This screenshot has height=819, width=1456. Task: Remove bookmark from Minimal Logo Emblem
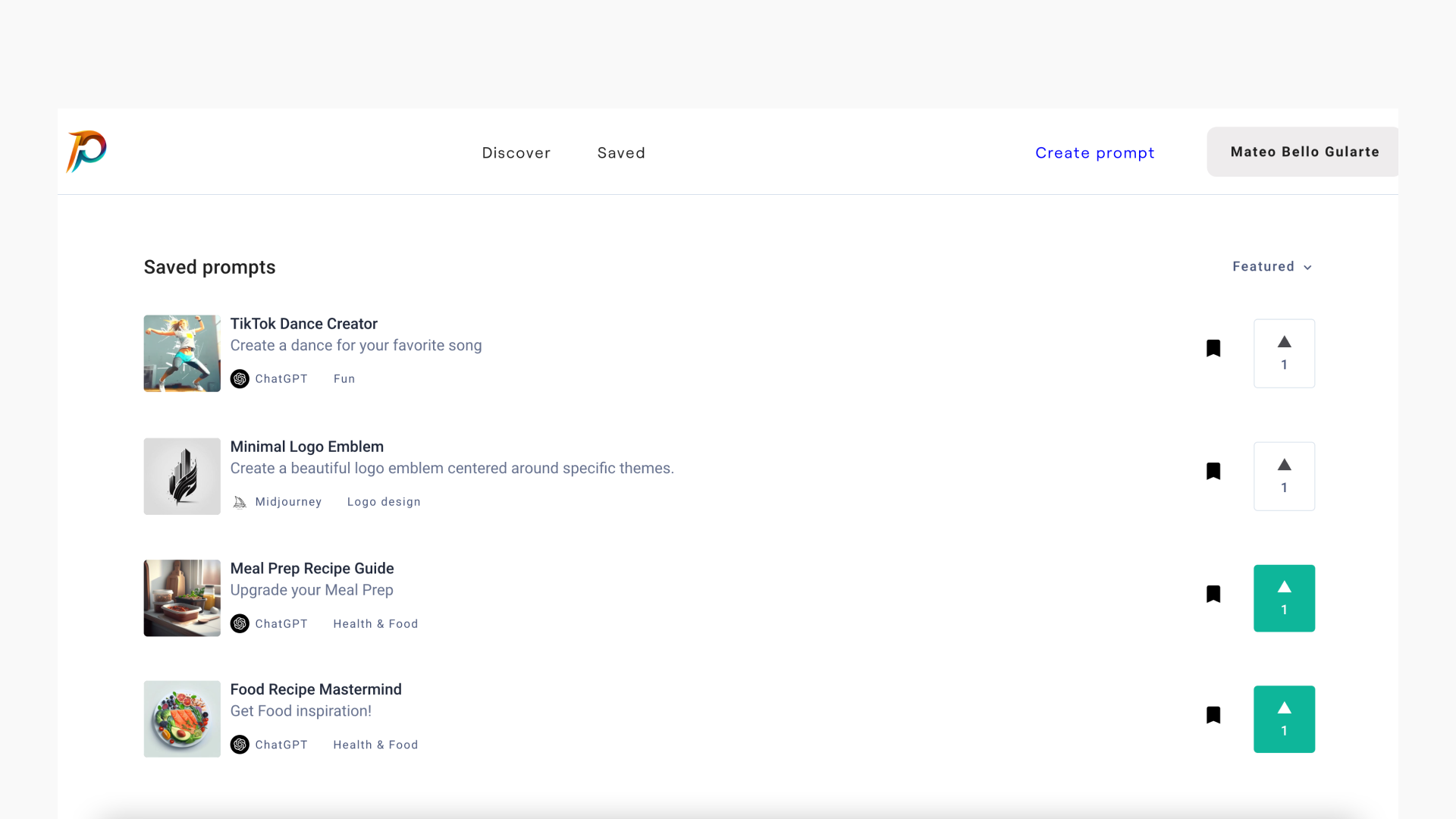click(x=1213, y=471)
